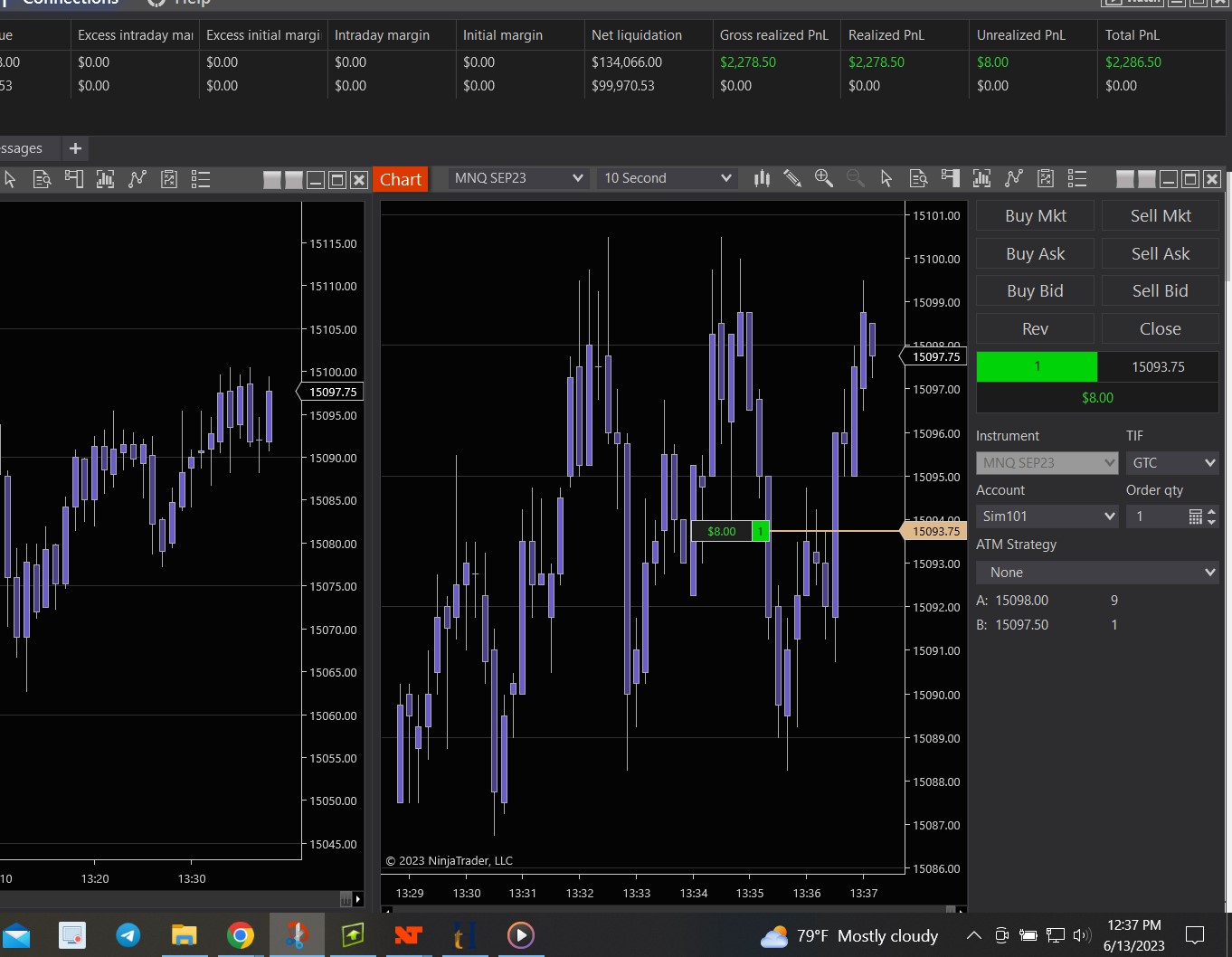Select the drawing tools pencil icon
The height and width of the screenshot is (957, 1232).
click(x=792, y=178)
